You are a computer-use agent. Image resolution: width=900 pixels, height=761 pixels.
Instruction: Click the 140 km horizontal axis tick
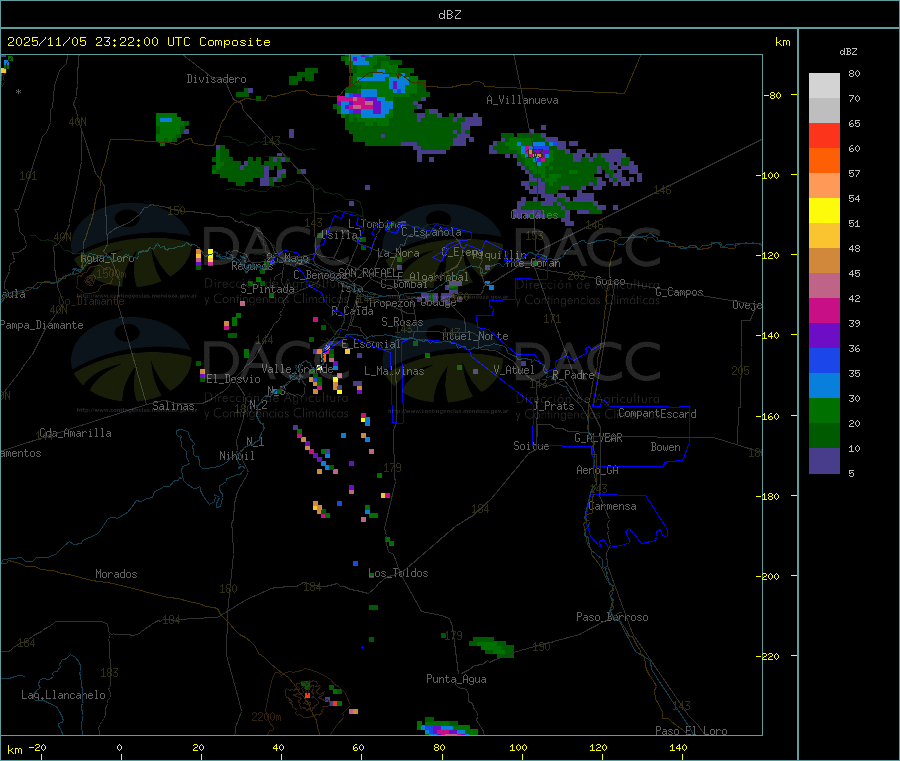(678, 747)
